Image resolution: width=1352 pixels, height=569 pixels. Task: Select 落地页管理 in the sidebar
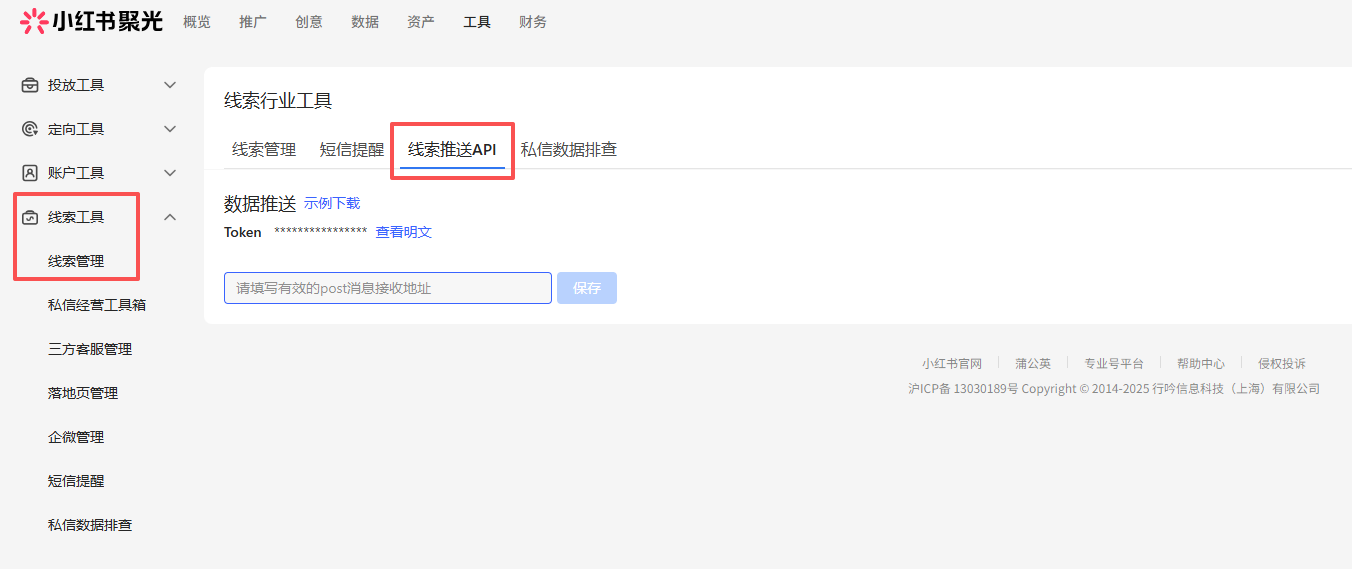83,393
